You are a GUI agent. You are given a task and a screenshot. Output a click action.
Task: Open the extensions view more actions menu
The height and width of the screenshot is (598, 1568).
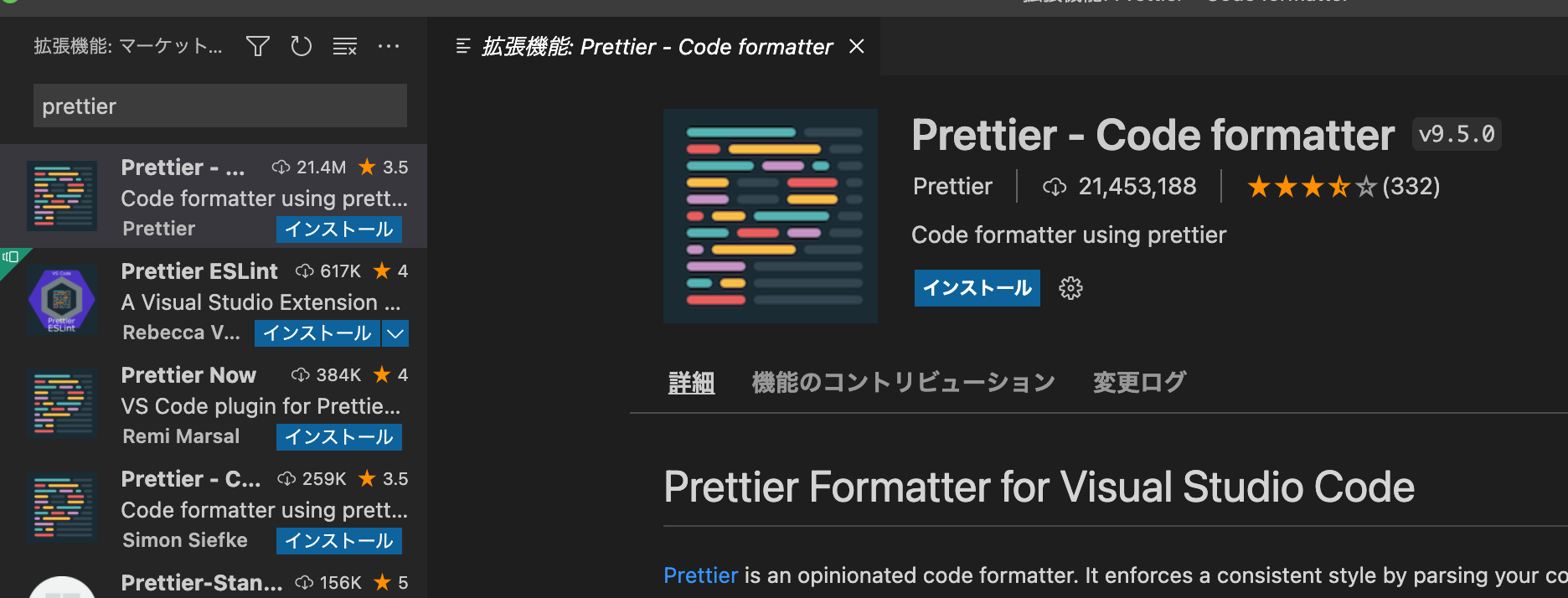click(389, 46)
